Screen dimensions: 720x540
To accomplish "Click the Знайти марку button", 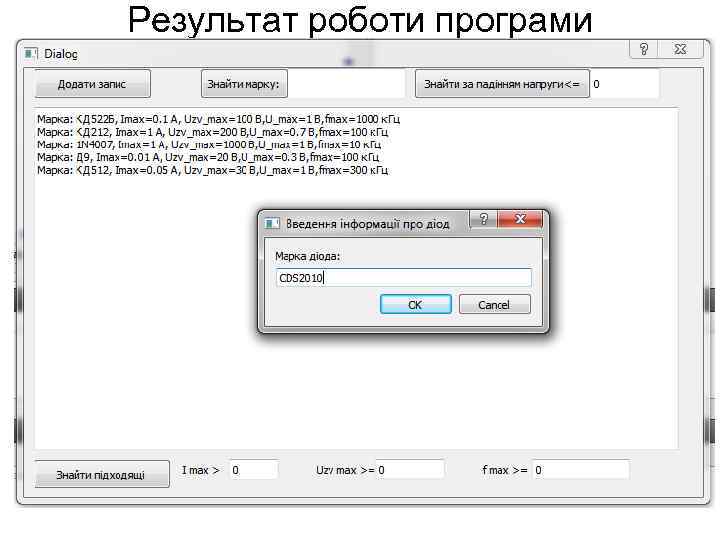I will coord(244,84).
